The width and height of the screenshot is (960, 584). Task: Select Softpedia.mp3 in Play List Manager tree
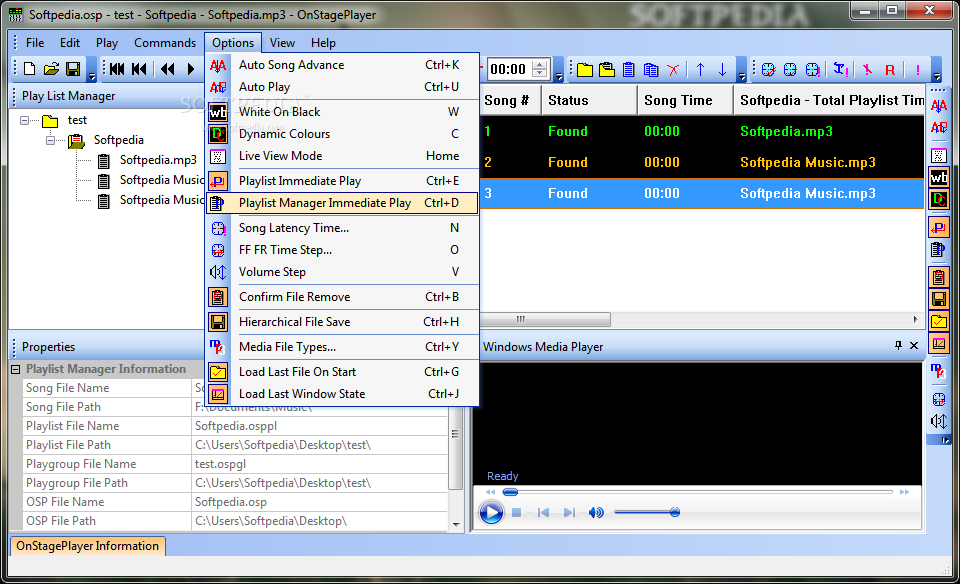coord(158,160)
